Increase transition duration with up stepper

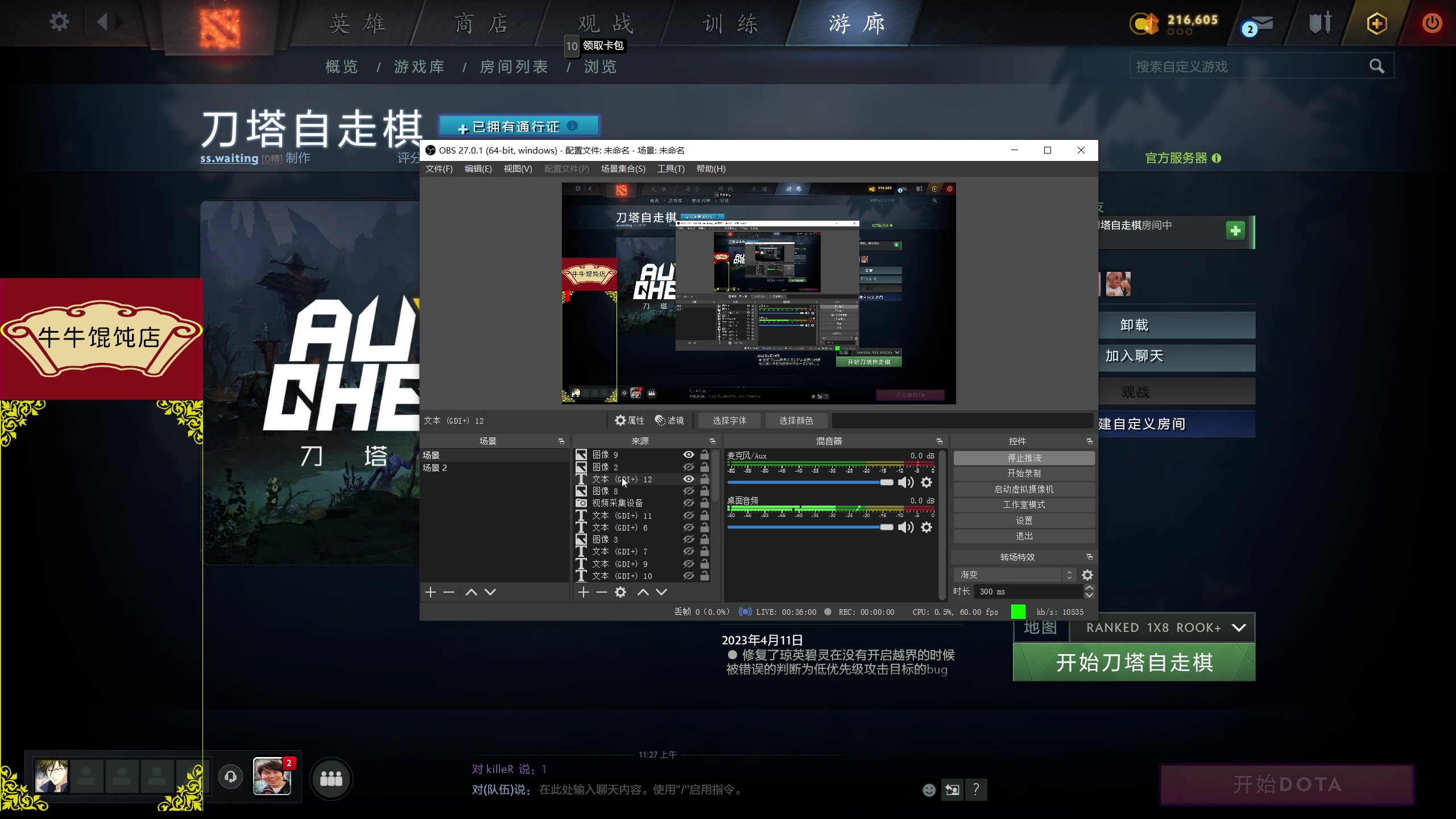1089,588
